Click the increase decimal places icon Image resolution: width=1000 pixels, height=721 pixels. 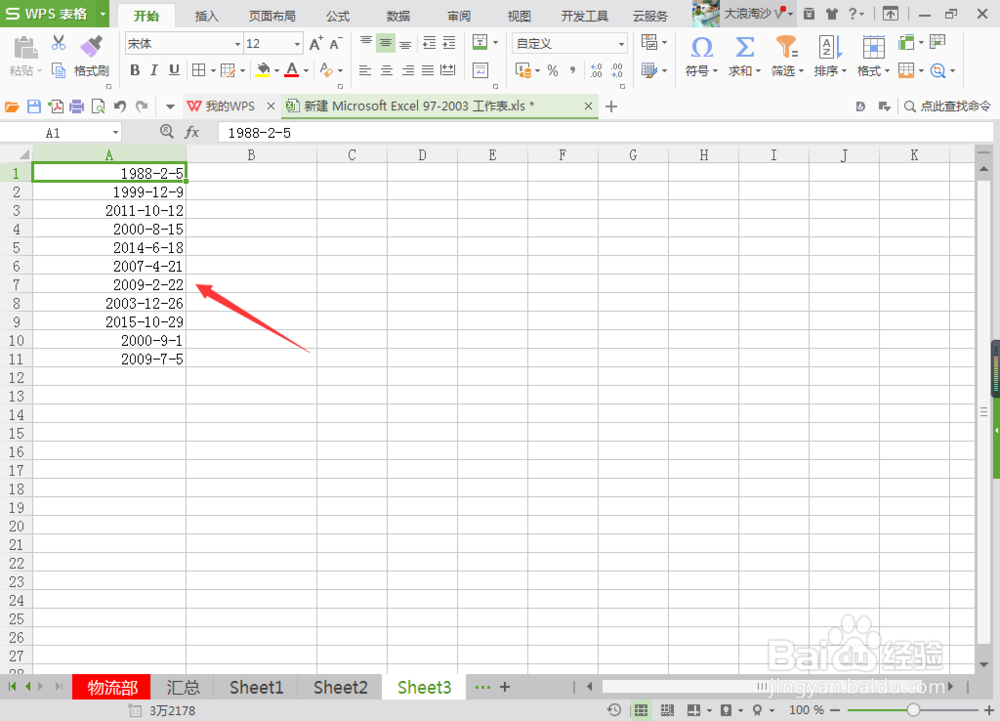(x=596, y=71)
